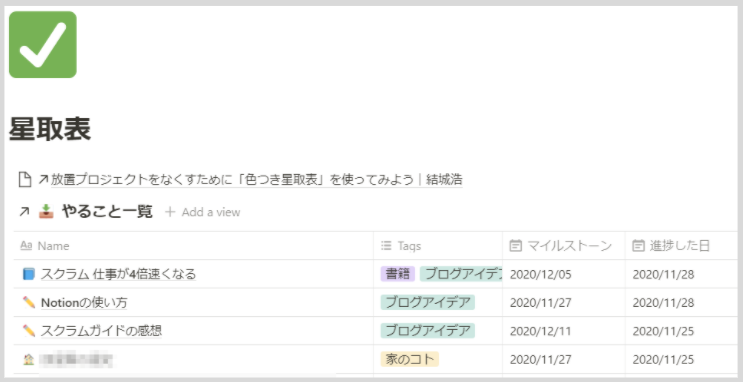Open the 放置プロジェクトをなくすために link

click(256, 180)
